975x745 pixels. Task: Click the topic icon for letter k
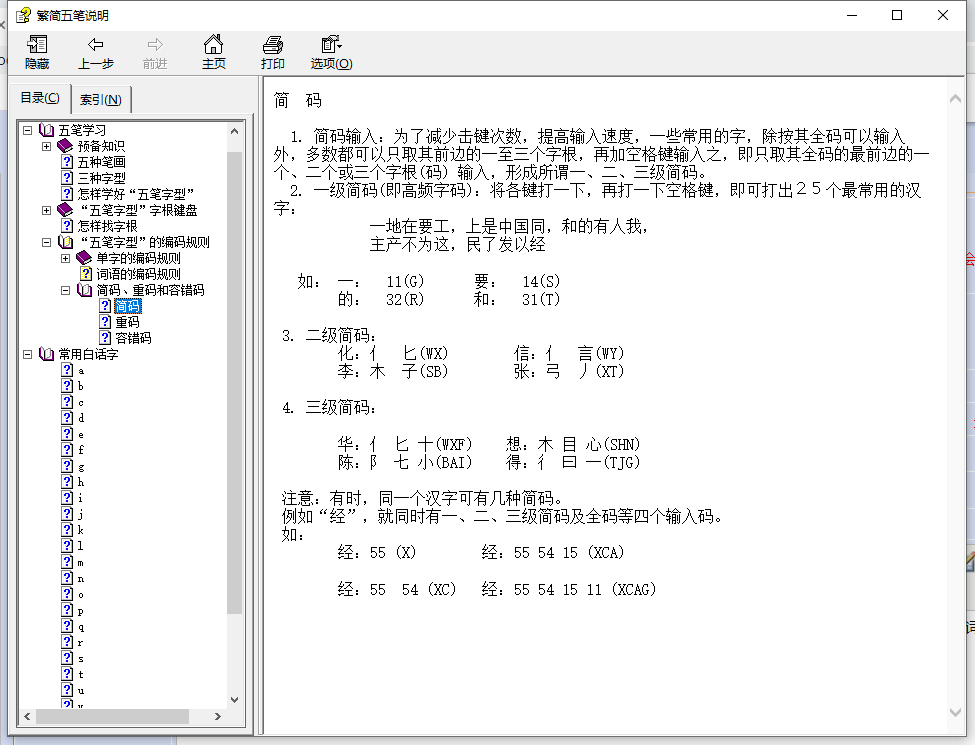pyautogui.click(x=68, y=530)
